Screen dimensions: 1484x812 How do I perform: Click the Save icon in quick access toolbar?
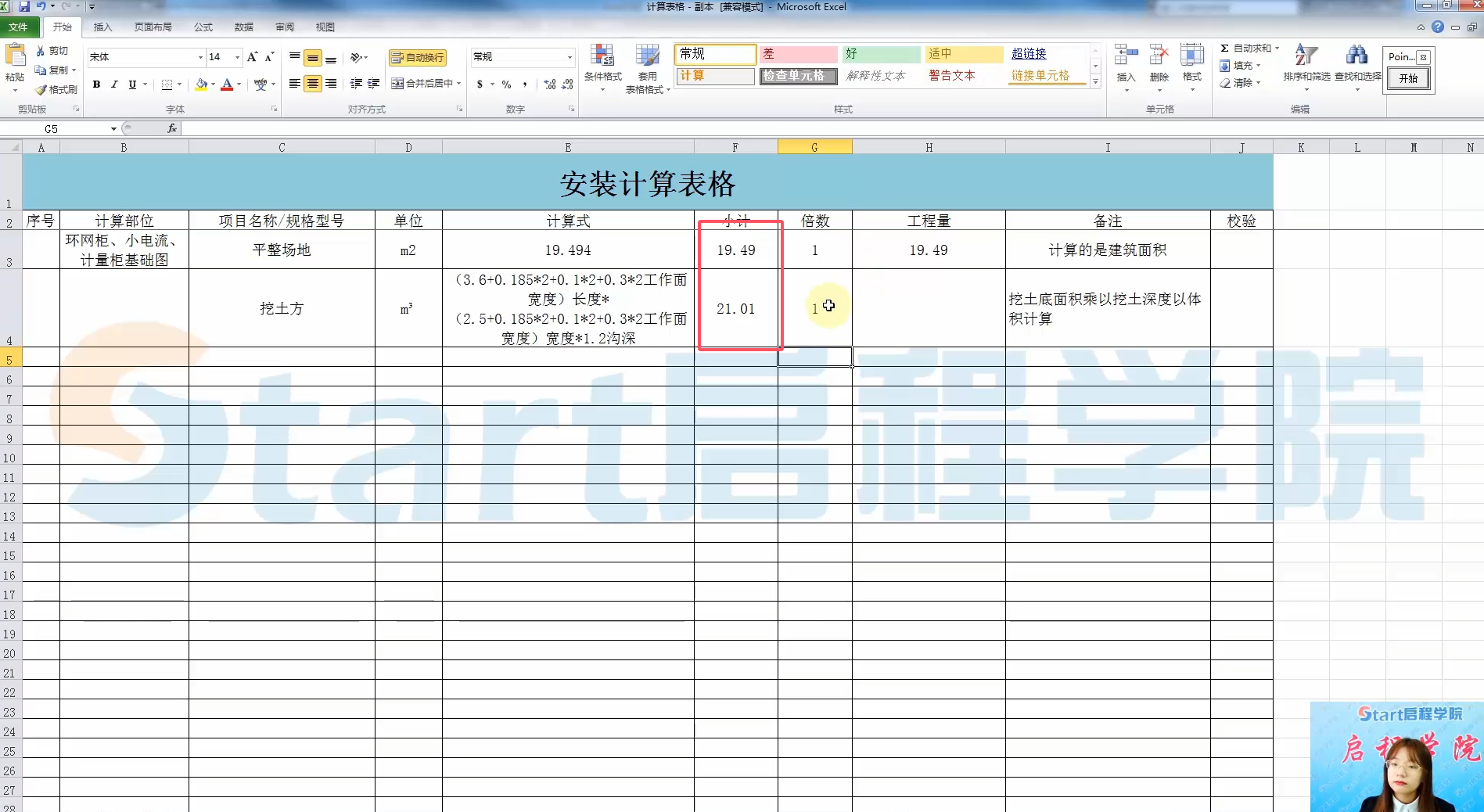pos(24,6)
